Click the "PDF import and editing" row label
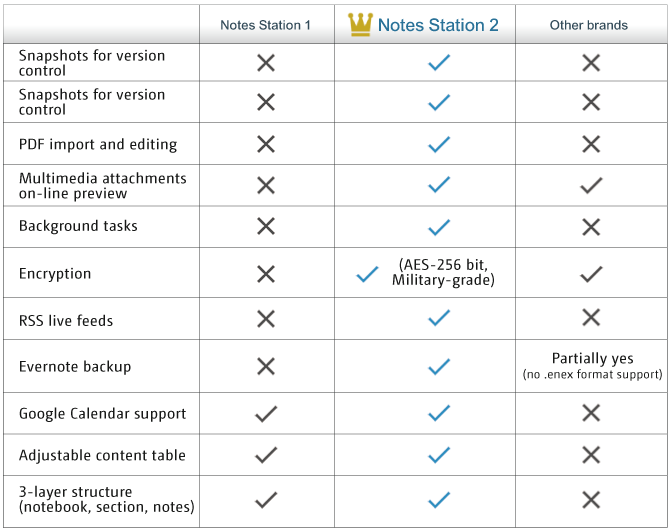 [x=98, y=144]
